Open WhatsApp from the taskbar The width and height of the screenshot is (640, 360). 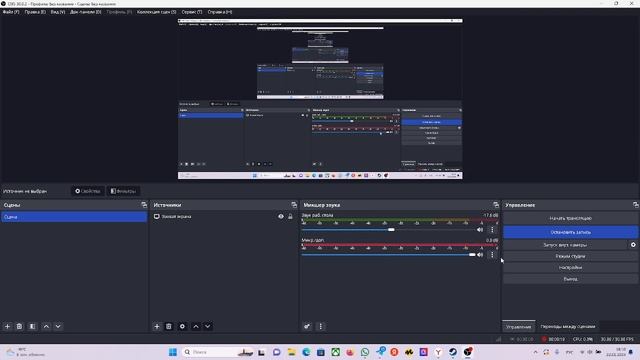click(365, 352)
